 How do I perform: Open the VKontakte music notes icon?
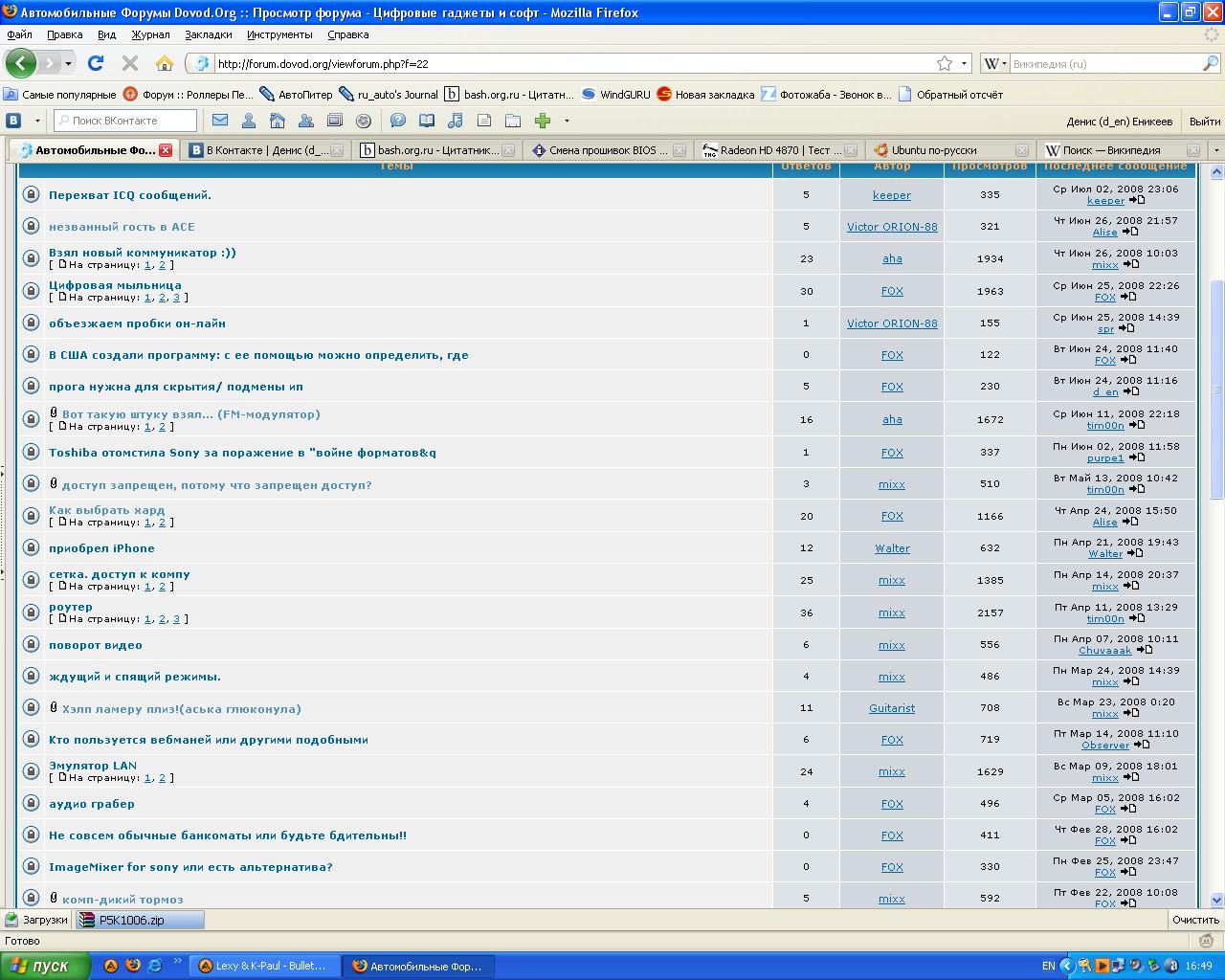click(x=456, y=121)
